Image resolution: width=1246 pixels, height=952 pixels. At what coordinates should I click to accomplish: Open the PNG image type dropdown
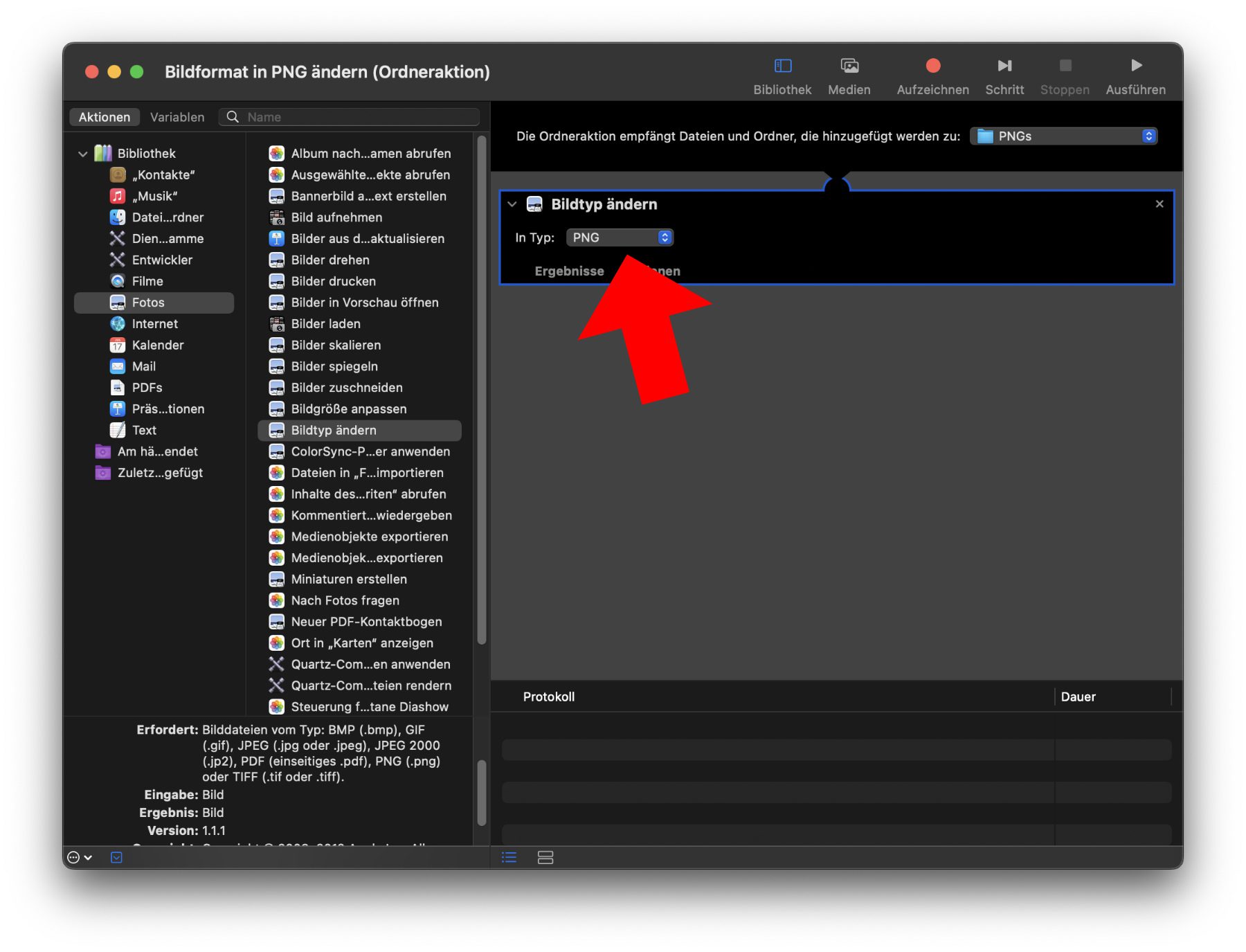[x=620, y=237]
